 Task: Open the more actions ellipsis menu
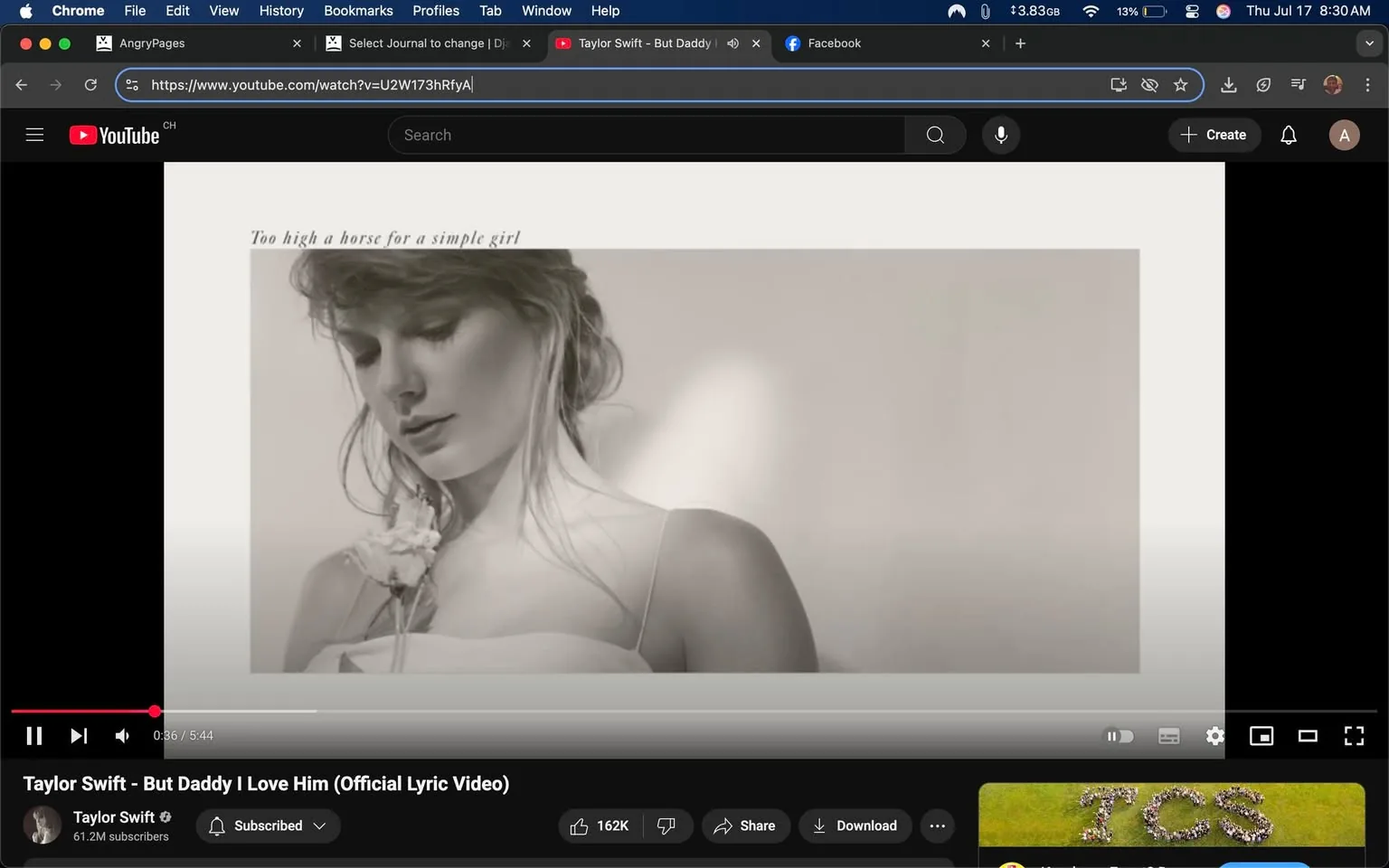pyautogui.click(x=937, y=826)
